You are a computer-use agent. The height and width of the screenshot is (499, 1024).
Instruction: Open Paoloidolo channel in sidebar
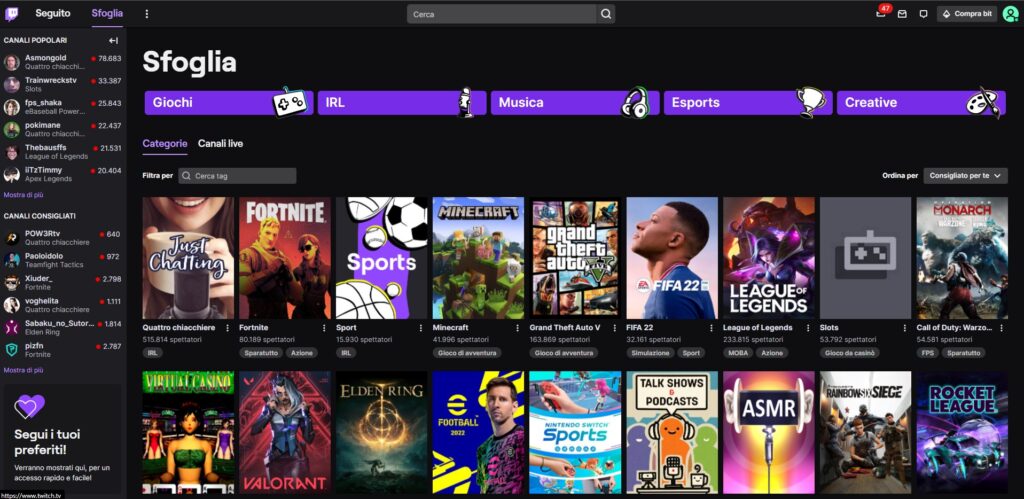click(62, 260)
